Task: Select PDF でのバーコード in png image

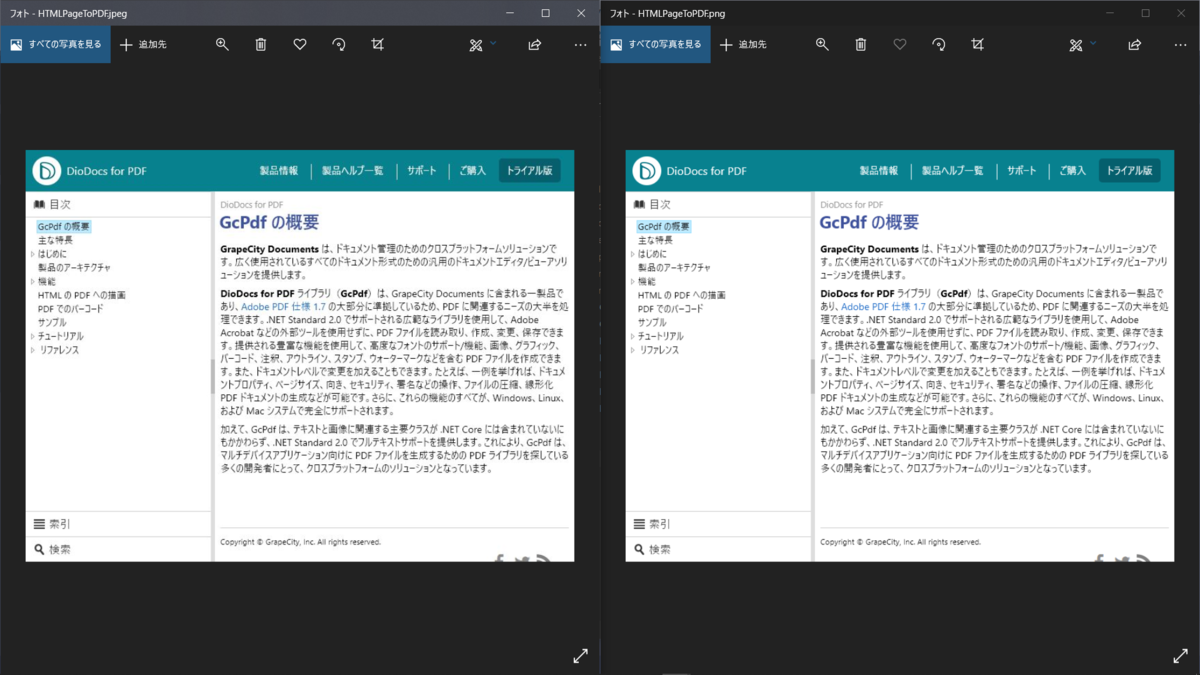Action: (670, 309)
